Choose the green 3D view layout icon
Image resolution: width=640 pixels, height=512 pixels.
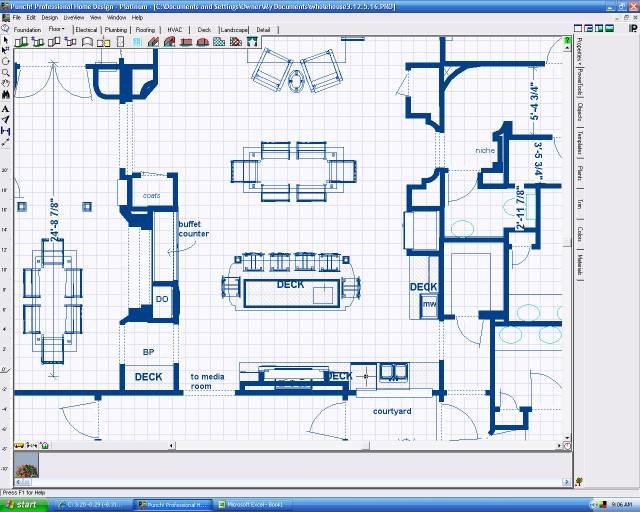(609, 28)
